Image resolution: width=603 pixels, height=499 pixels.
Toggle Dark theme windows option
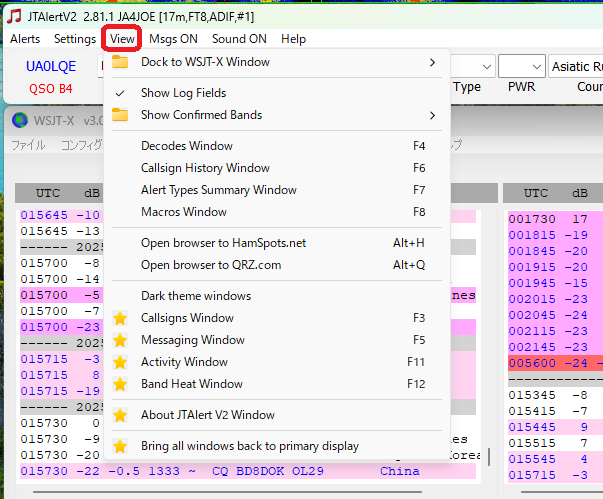coord(277,296)
